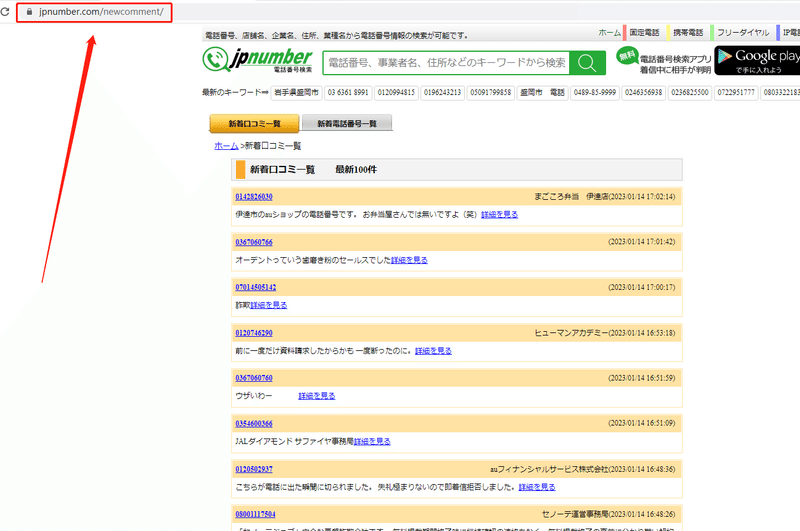Open the フリーダイヤル navigation item

742,33
